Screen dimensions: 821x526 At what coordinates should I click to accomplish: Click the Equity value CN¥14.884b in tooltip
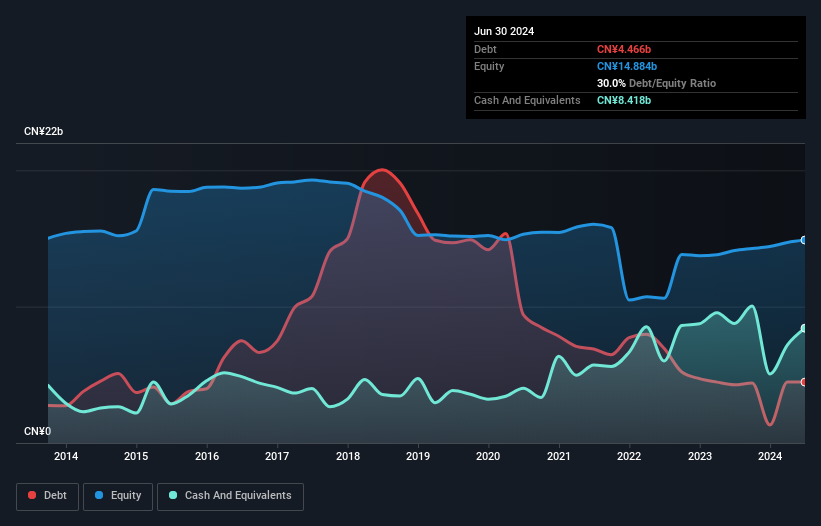[627, 66]
